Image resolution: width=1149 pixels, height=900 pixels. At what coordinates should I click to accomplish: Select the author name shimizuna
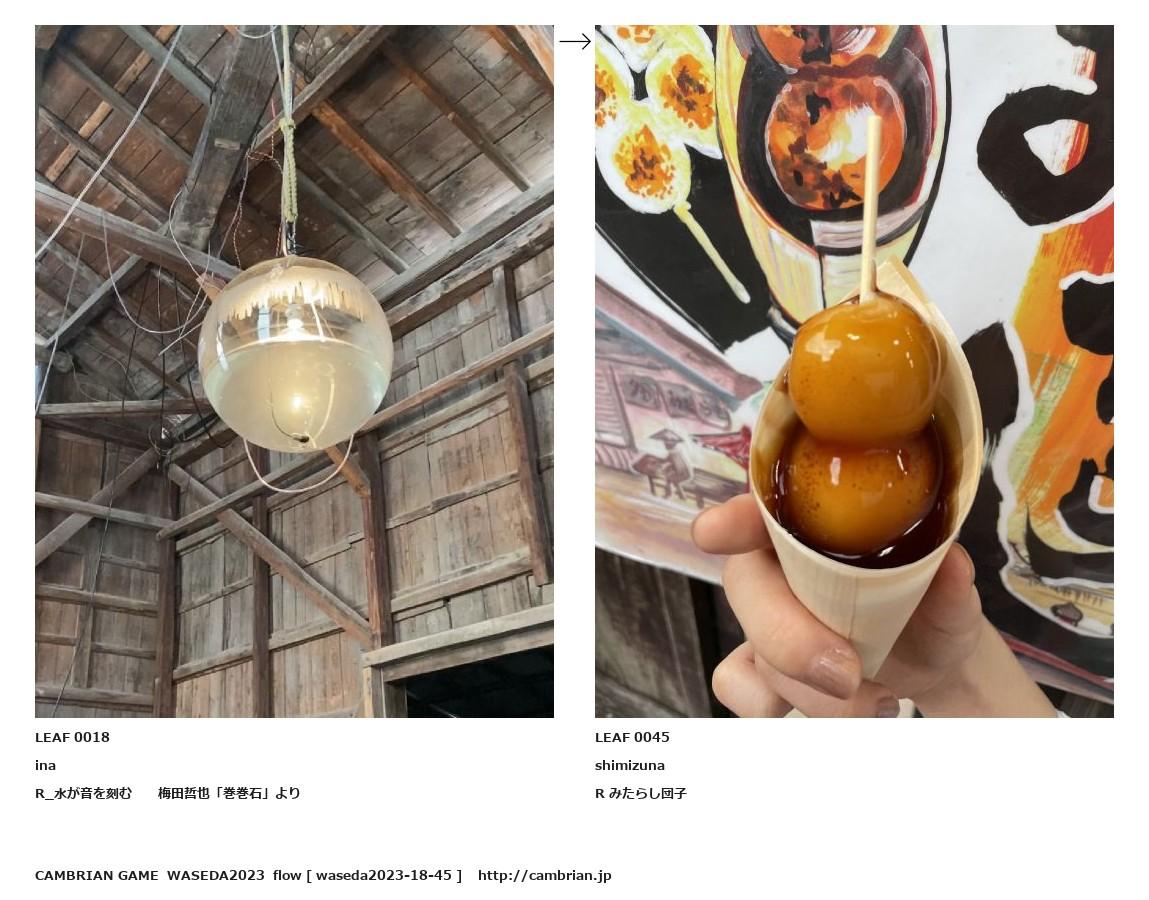coord(629,765)
